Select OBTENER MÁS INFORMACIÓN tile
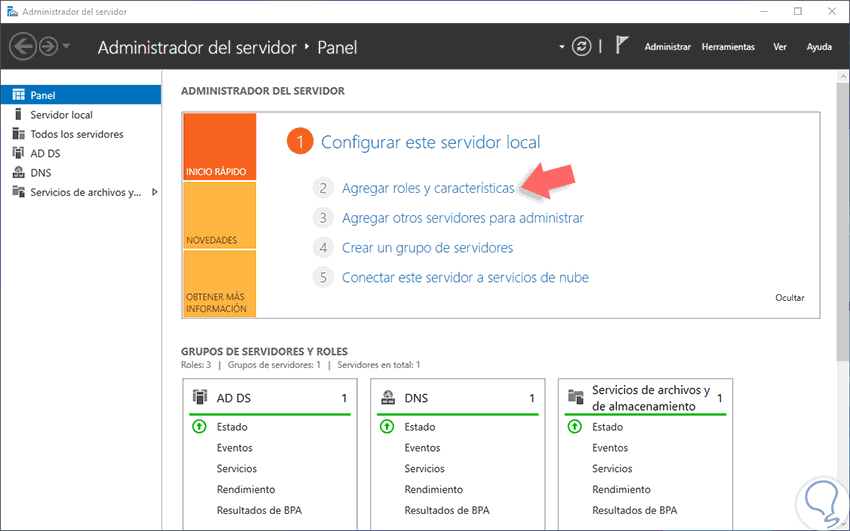The width and height of the screenshot is (850, 531). [220, 283]
